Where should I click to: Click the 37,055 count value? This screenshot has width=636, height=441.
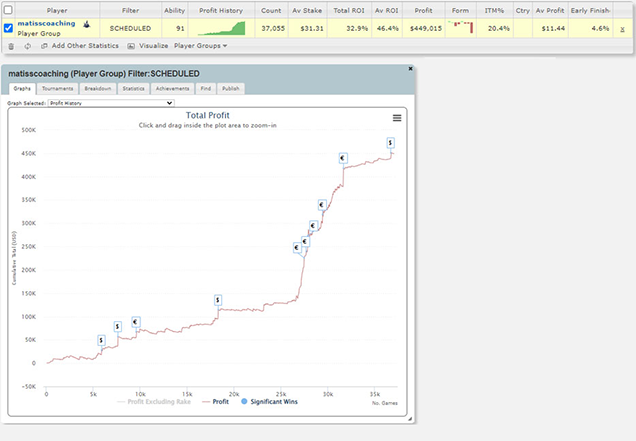pyautogui.click(x=273, y=28)
